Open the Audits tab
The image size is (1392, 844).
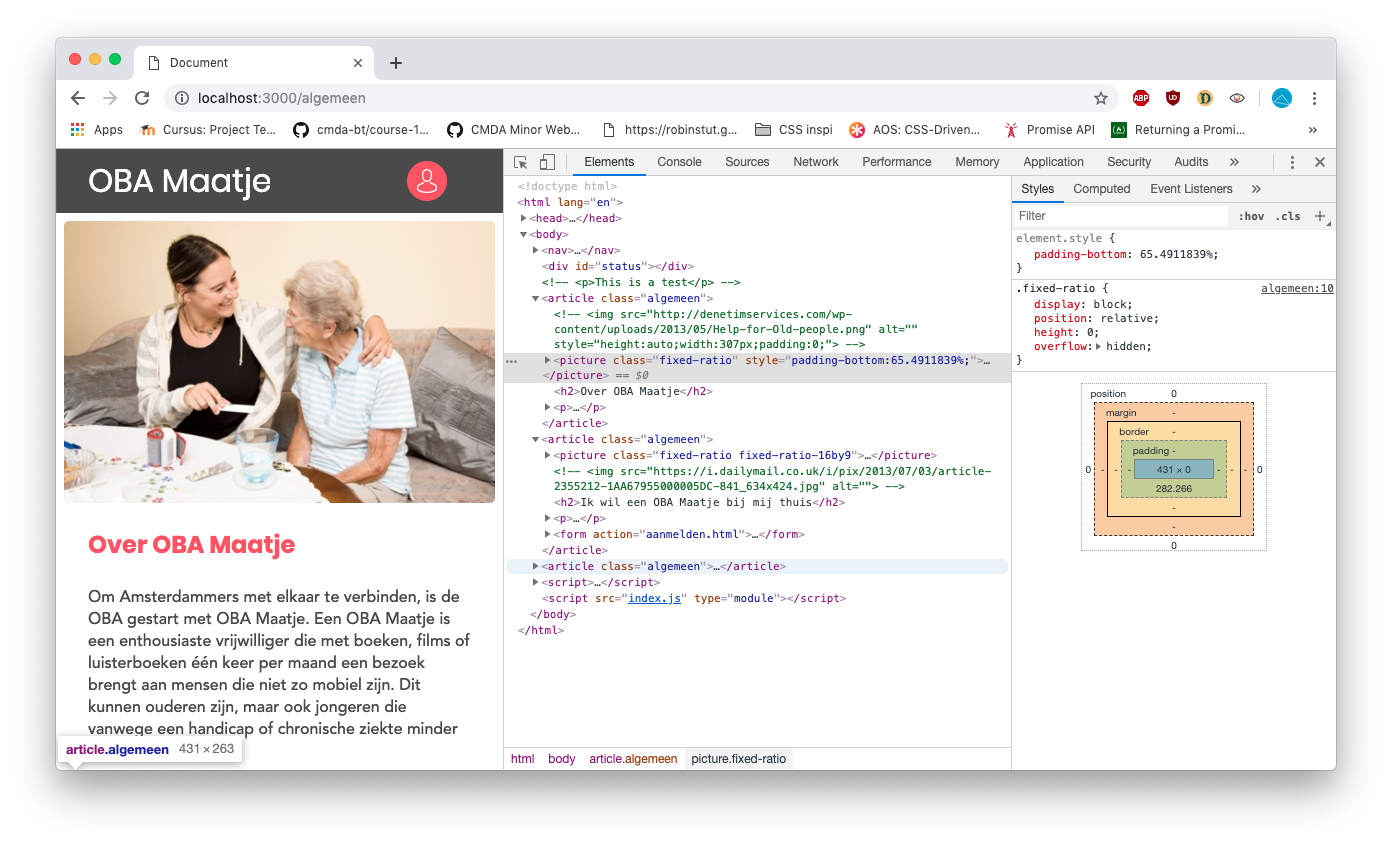point(1191,162)
